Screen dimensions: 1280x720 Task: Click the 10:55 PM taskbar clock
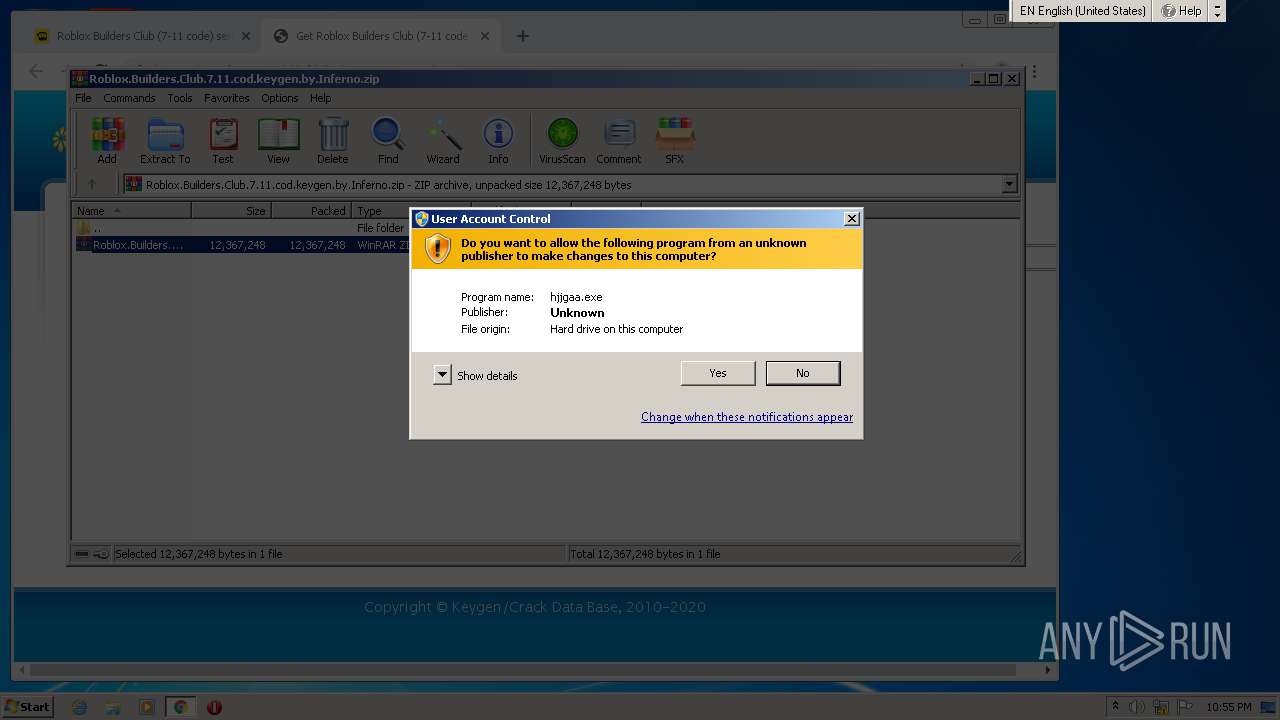tap(1229, 707)
